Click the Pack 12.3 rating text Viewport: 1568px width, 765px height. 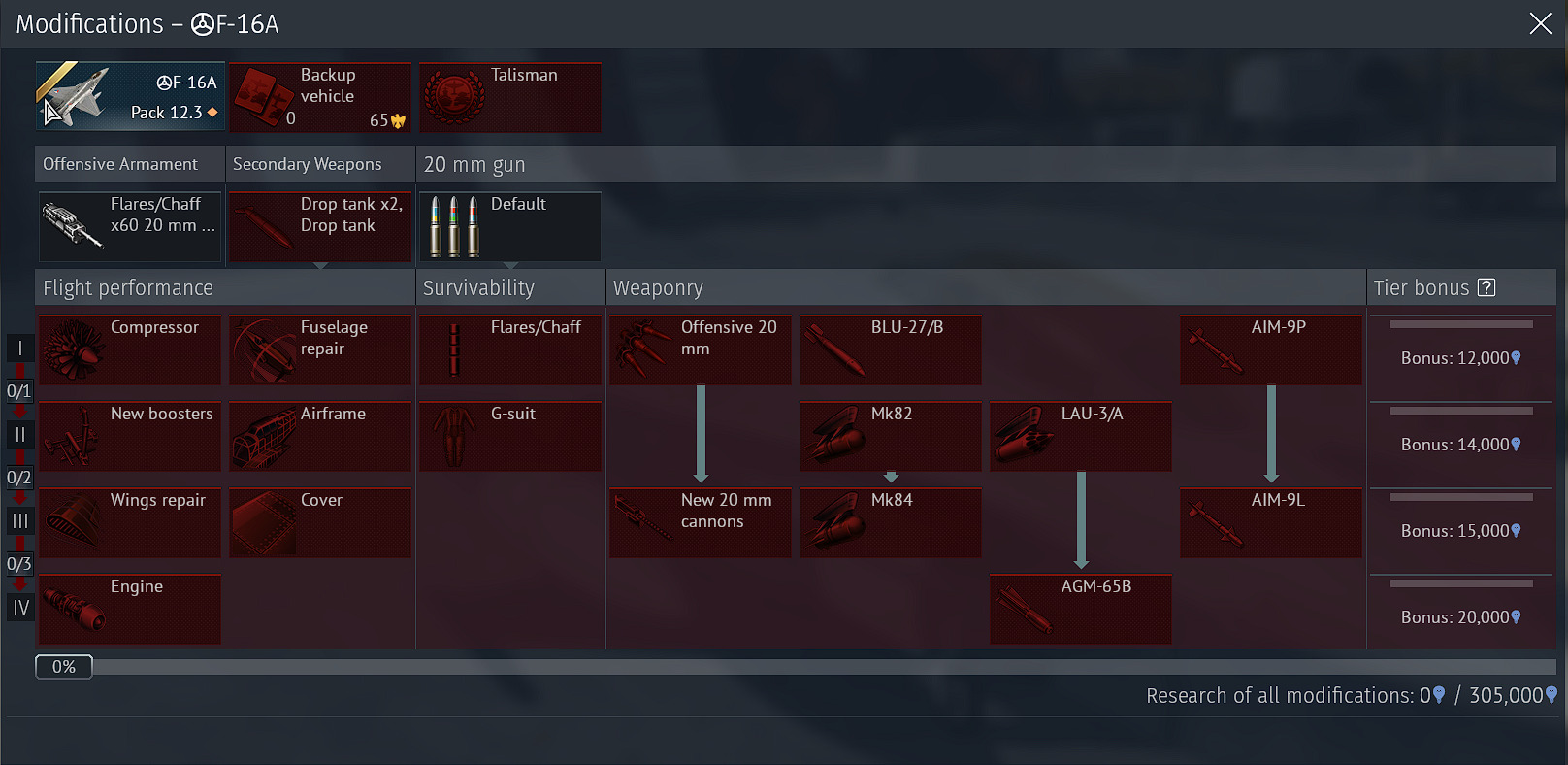(167, 113)
